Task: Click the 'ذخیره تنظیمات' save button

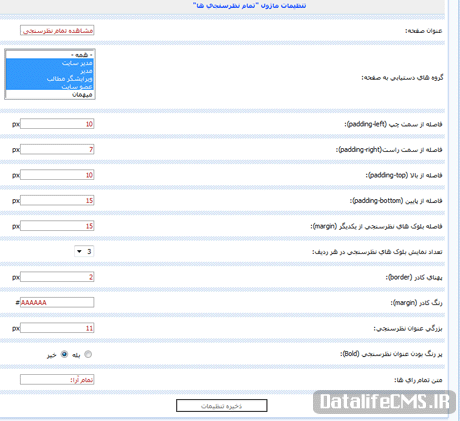Action: click(222, 406)
